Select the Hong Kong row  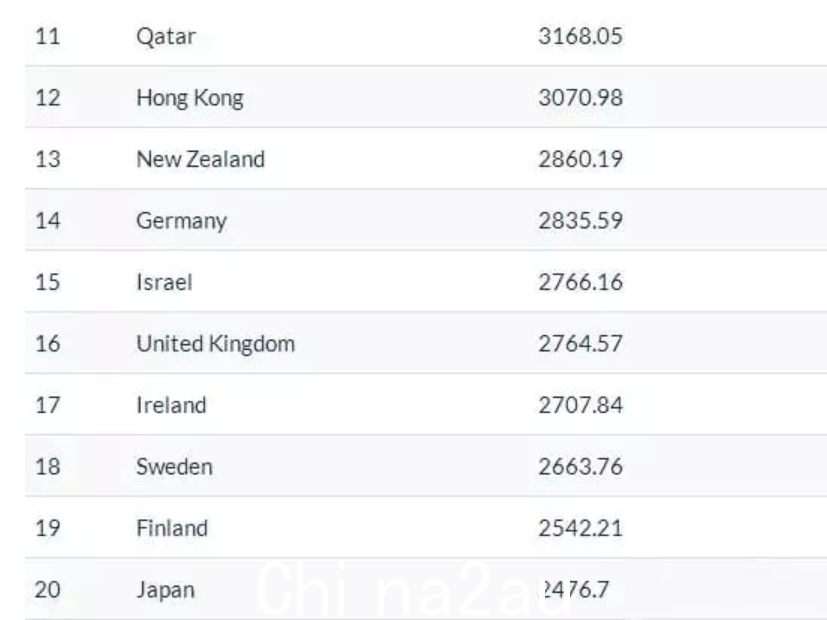pyautogui.click(x=426, y=97)
